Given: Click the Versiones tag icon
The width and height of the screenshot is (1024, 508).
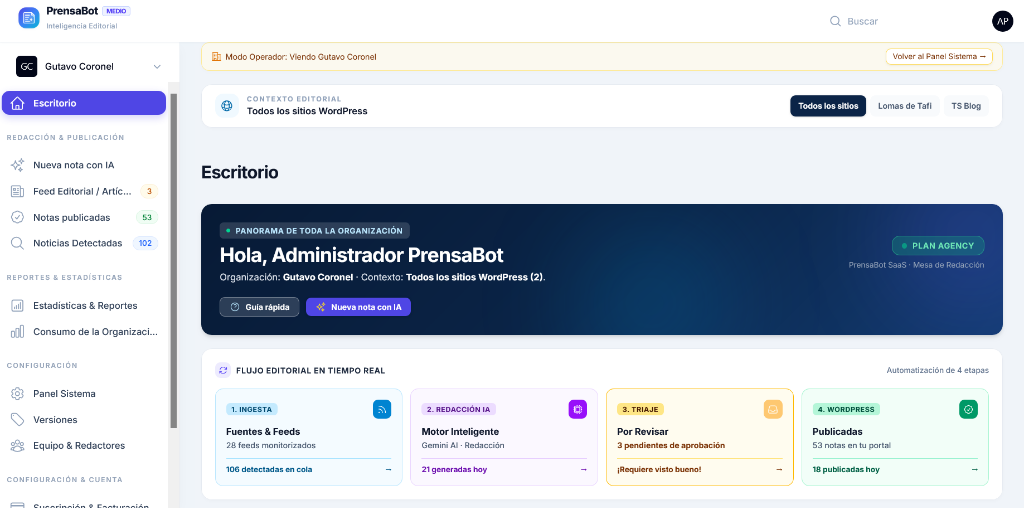Looking at the screenshot, I should coord(18,419).
